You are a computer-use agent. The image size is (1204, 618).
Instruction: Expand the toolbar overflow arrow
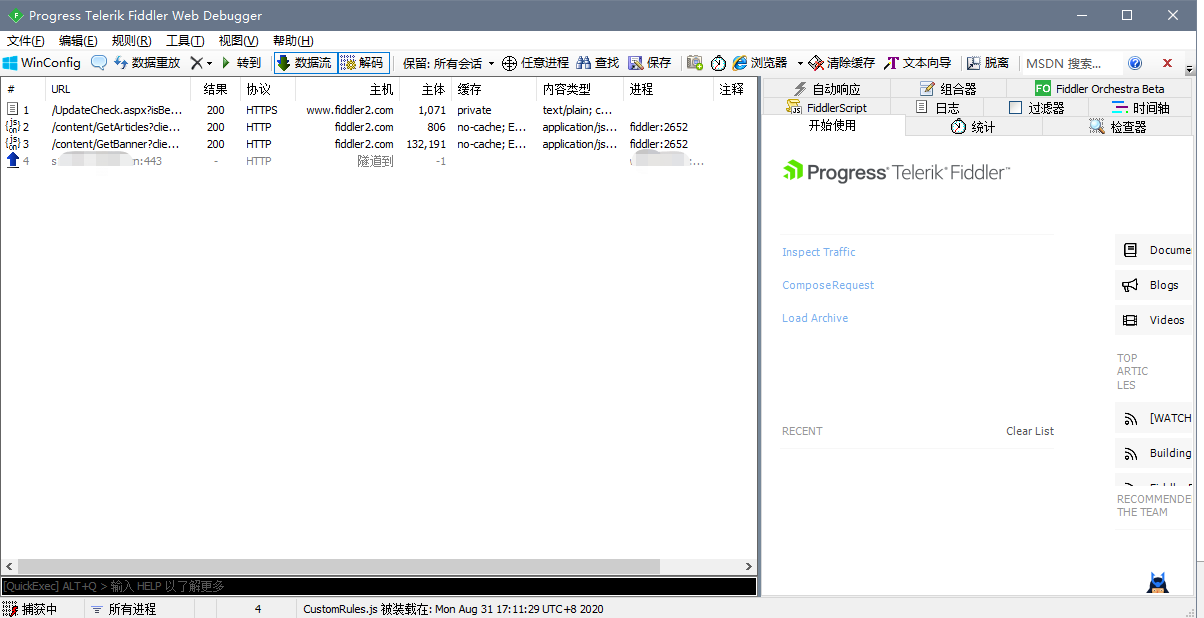(1190, 69)
